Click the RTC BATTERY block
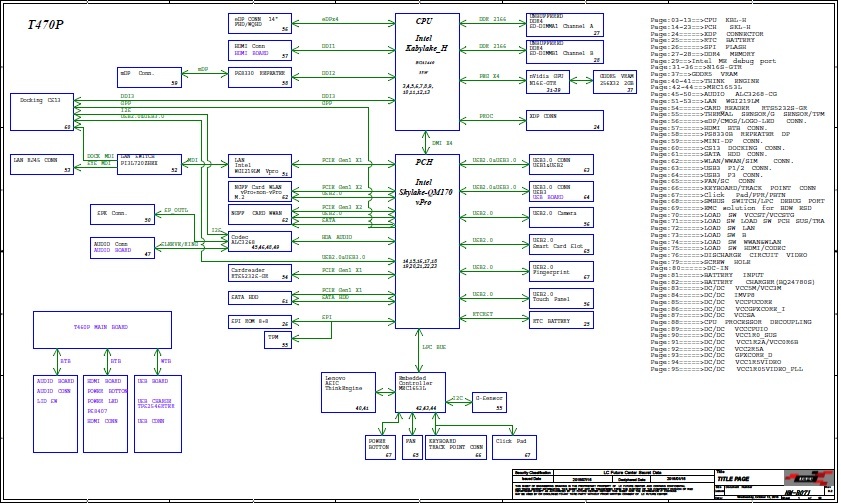 click(x=560, y=321)
